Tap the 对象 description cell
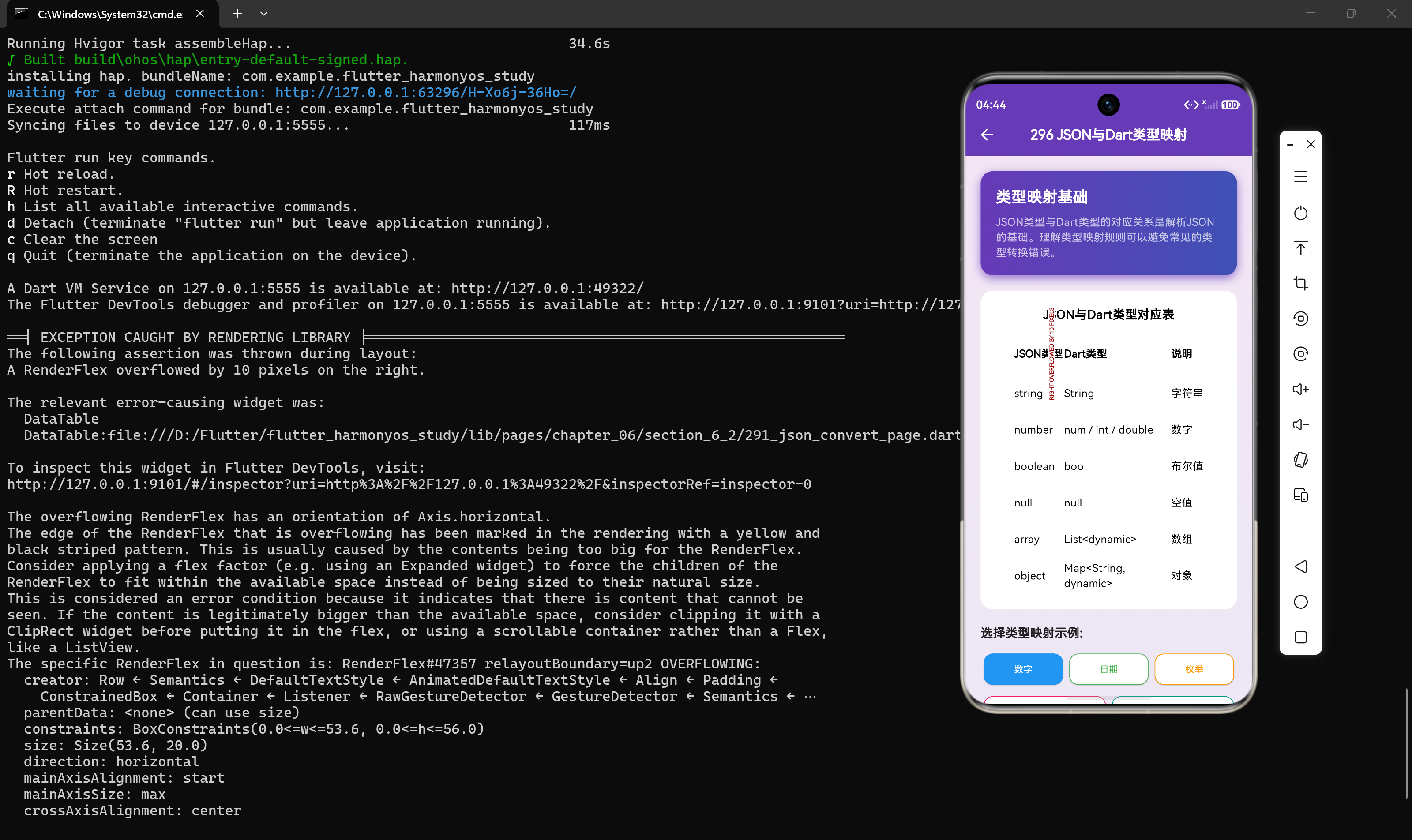This screenshot has width=1412, height=840. [x=1182, y=576]
